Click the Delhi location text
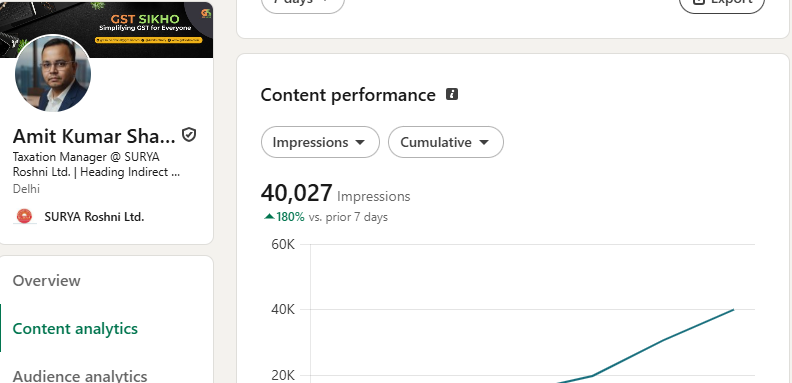 click(x=26, y=188)
